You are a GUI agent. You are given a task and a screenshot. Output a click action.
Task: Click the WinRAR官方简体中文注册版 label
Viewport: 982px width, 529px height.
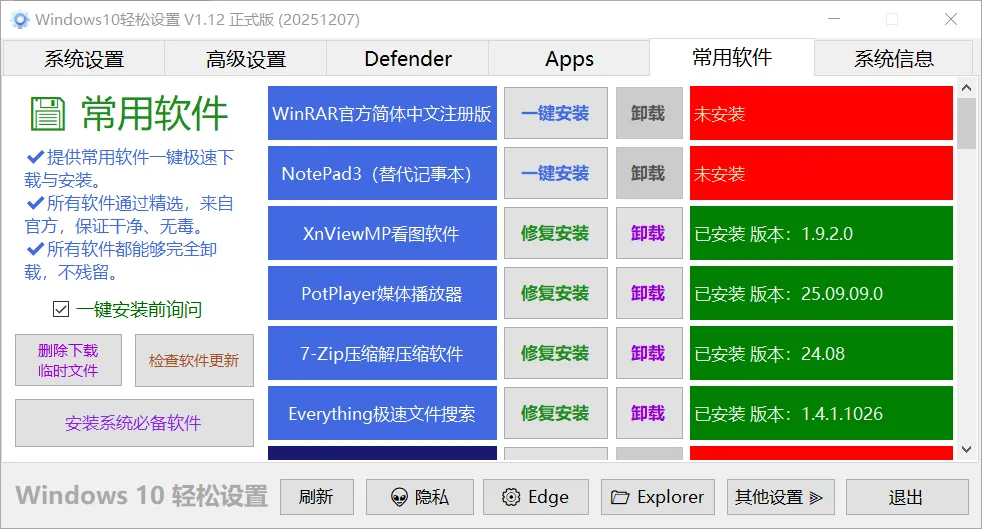tap(382, 113)
